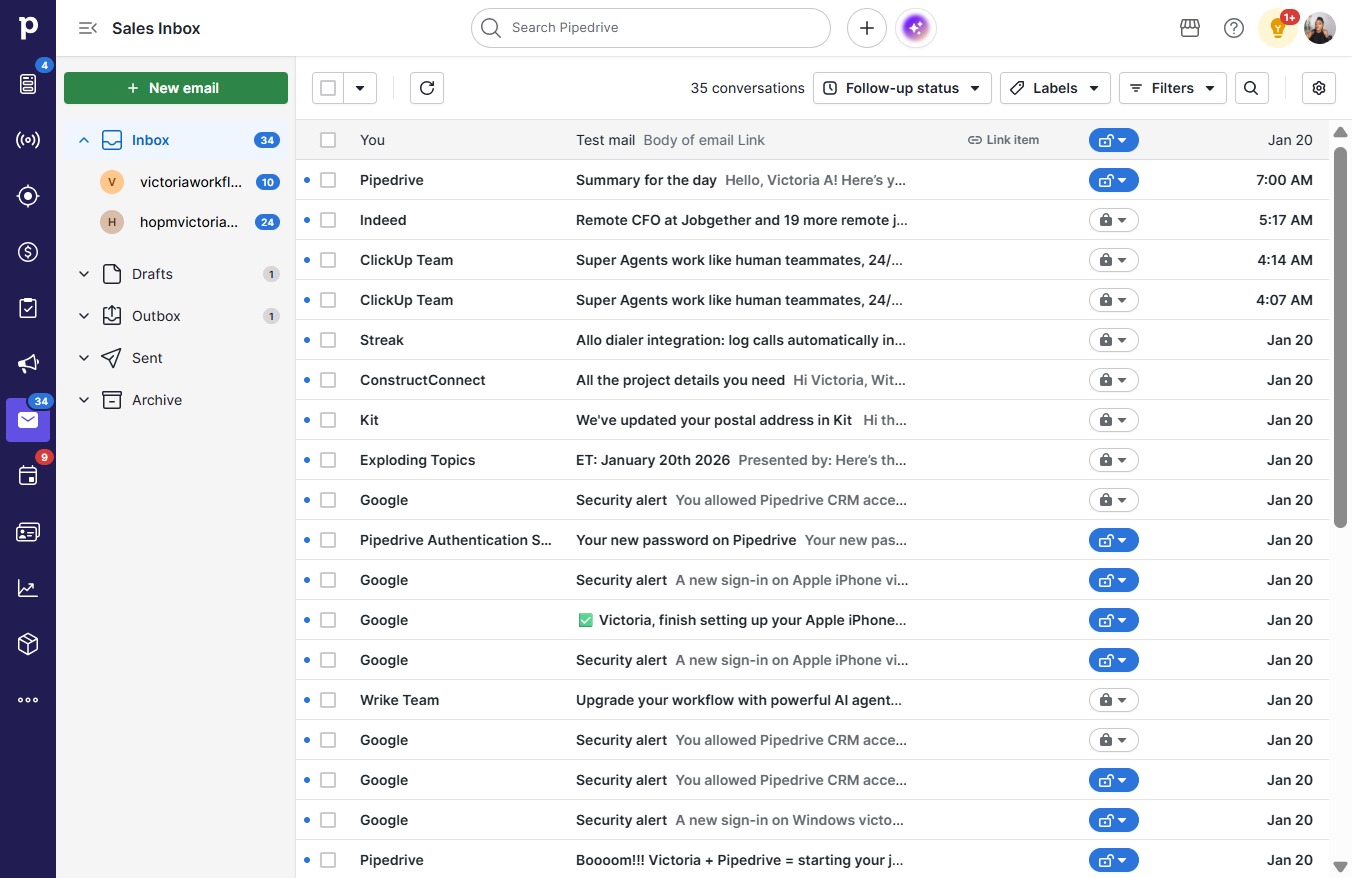Open the target icon in the sidebar
Screen dimensions: 1352x878
click(28, 196)
